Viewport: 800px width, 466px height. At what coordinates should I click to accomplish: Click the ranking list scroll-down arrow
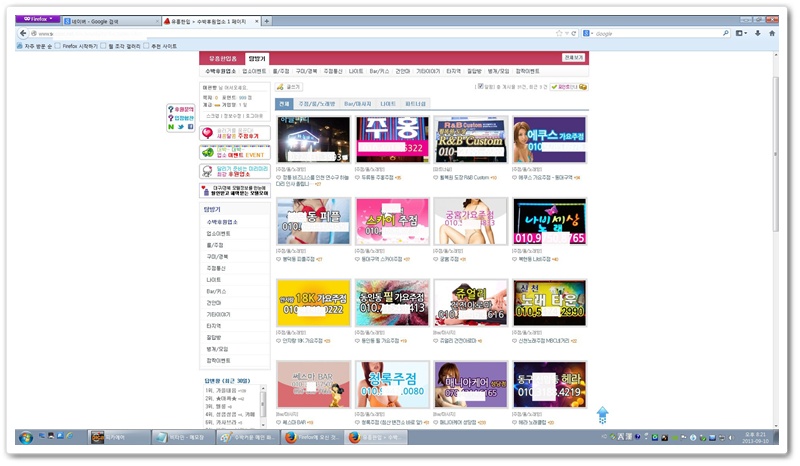(263, 424)
